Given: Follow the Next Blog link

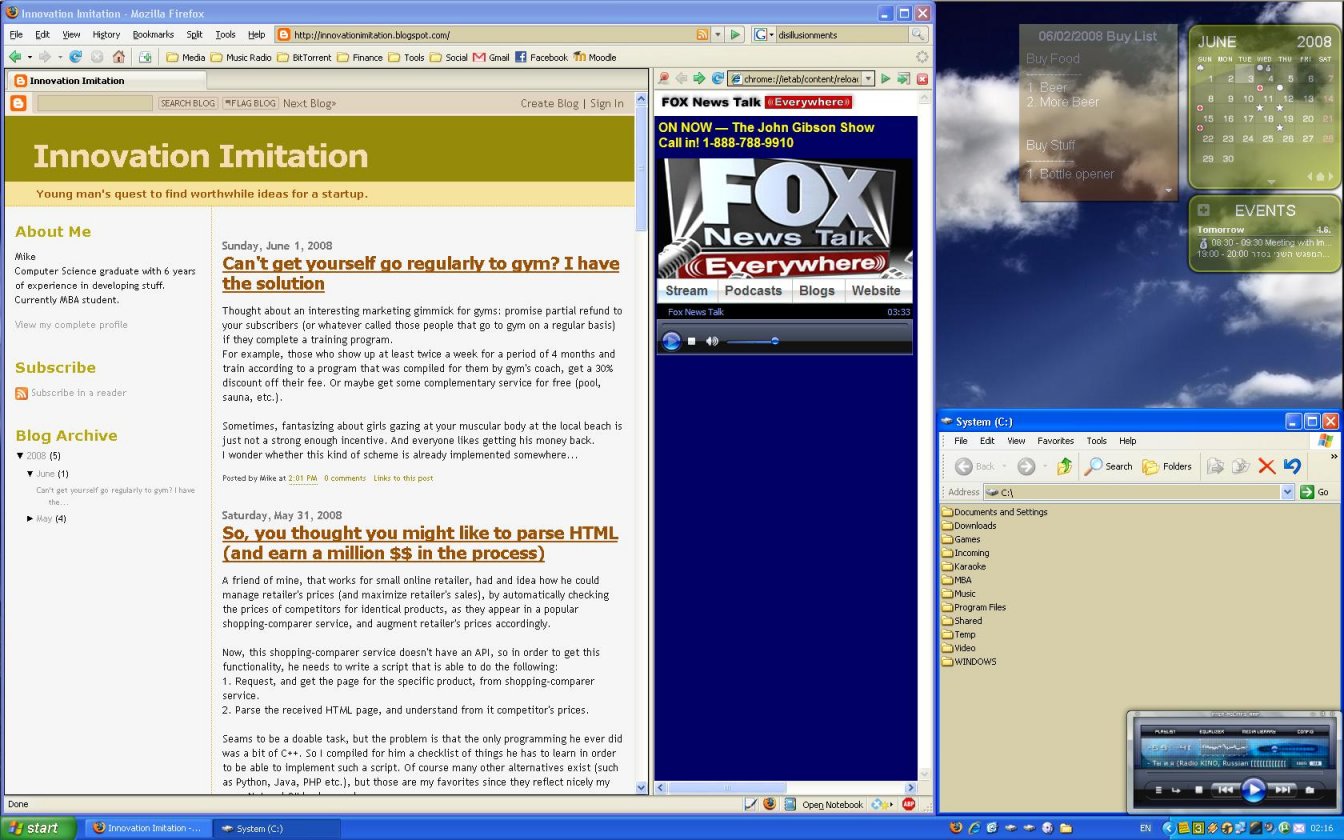Looking at the screenshot, I should tap(310, 103).
